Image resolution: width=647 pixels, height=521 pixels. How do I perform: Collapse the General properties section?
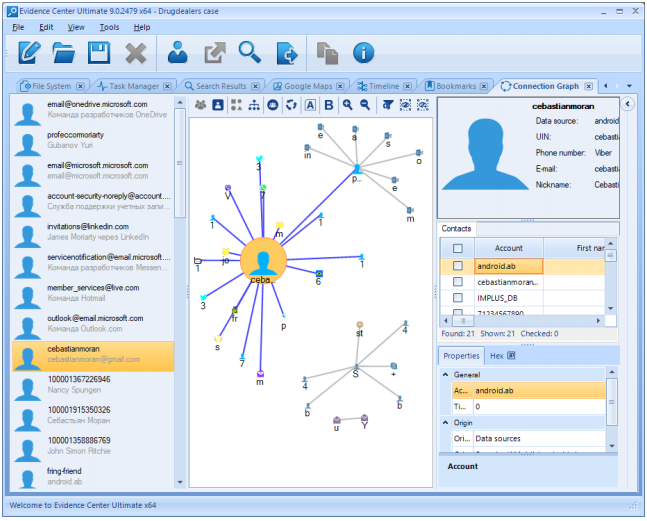tap(446, 375)
